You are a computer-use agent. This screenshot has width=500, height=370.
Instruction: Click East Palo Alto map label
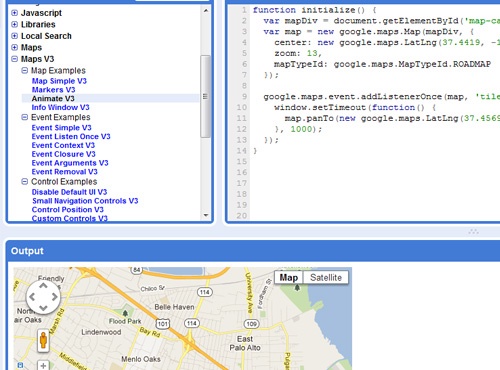[245, 343]
